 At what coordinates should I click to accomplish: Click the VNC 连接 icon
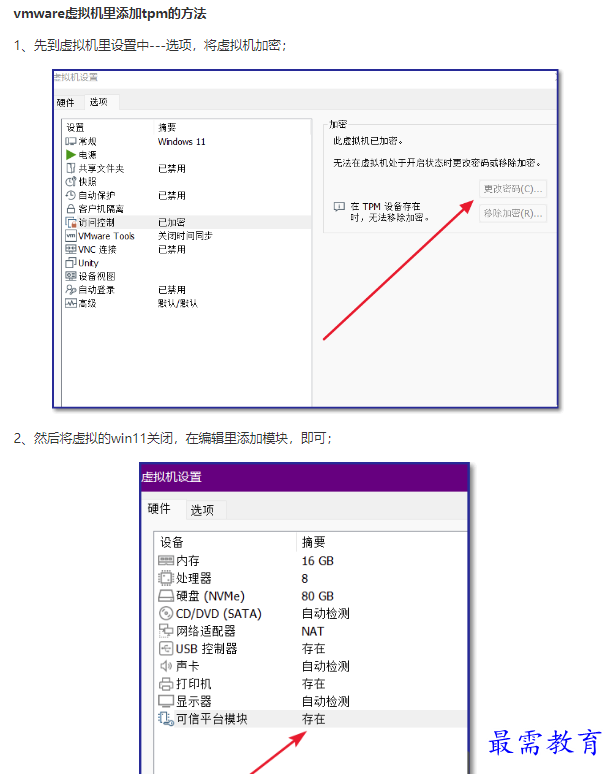click(71, 249)
